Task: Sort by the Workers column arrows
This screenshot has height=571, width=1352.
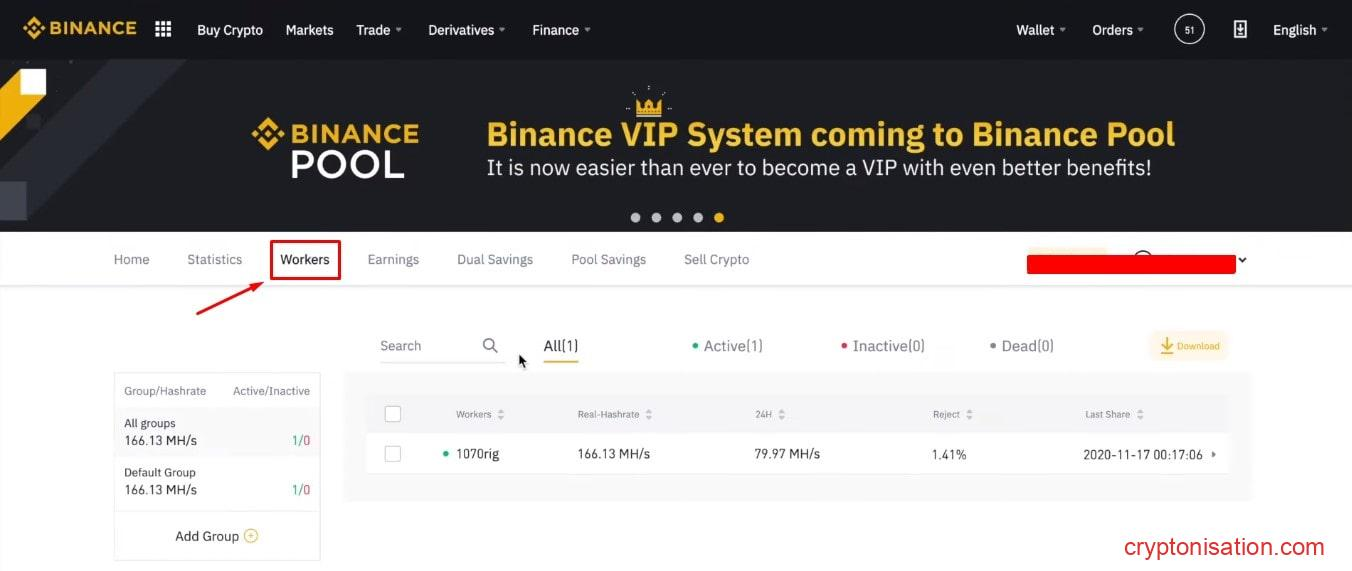Action: [x=501, y=414]
